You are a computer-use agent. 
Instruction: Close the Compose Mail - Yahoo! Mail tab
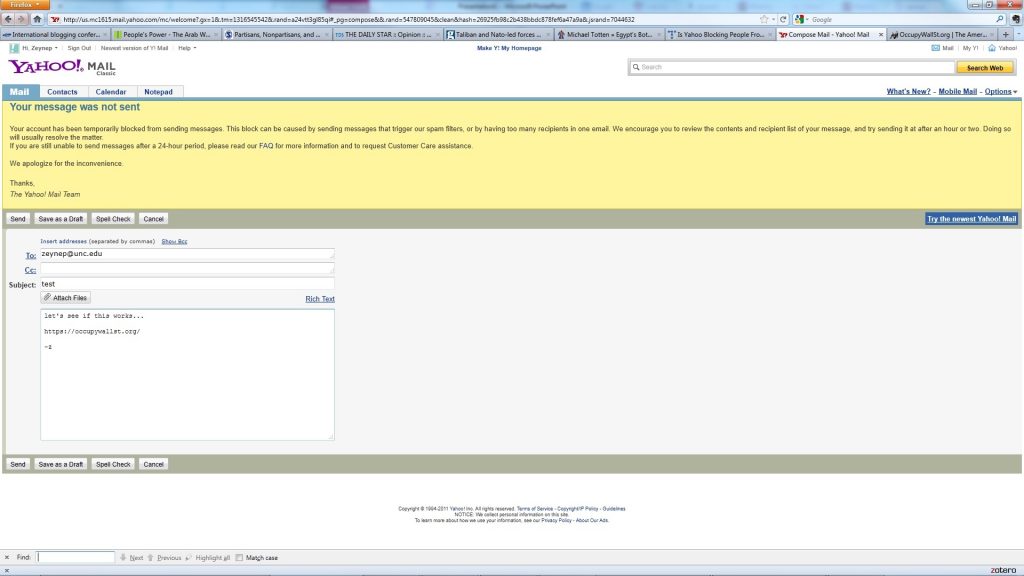pyautogui.click(x=880, y=35)
